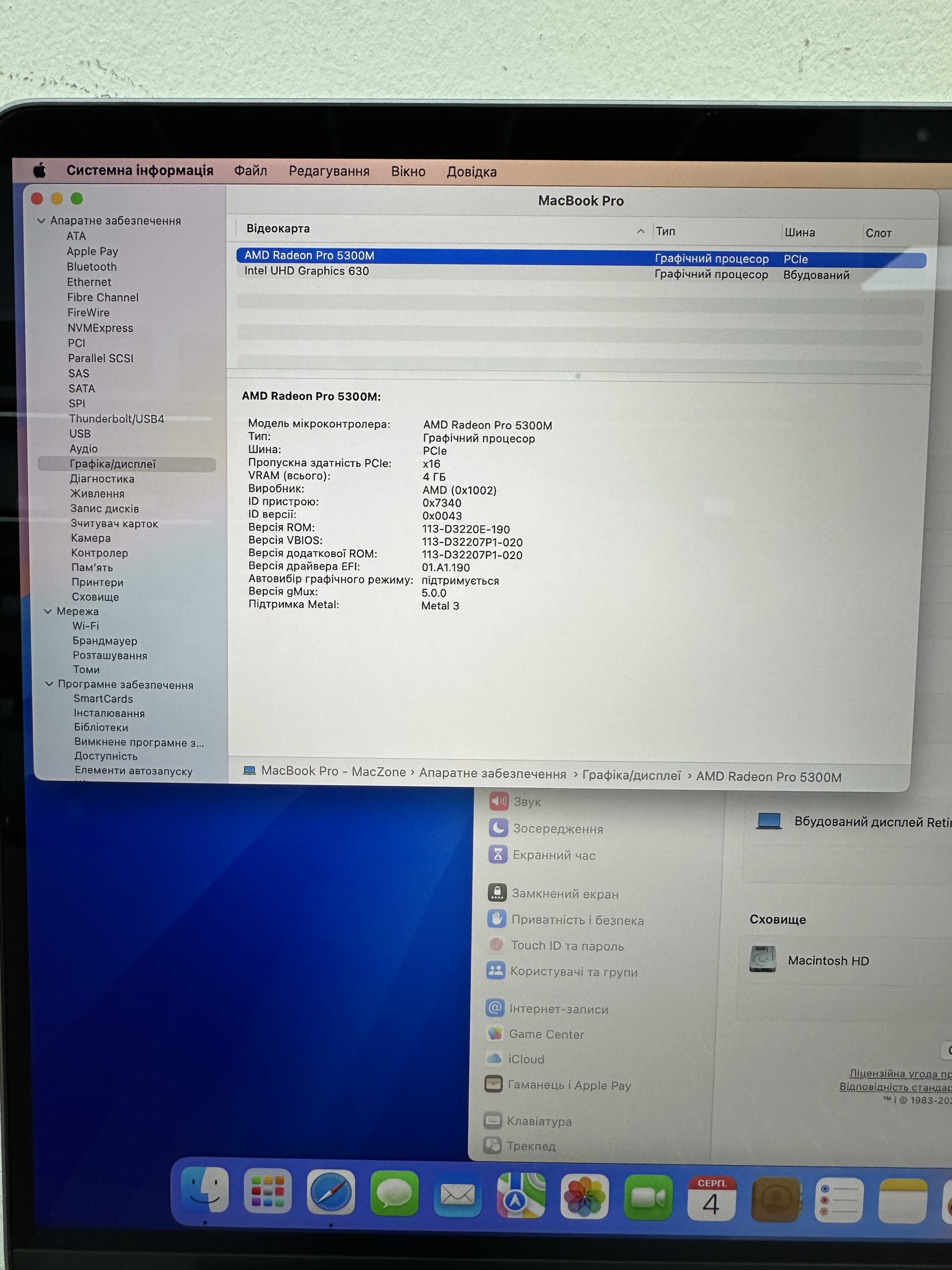The width and height of the screenshot is (952, 1270).
Task: Click the Тип column header
Action: click(665, 231)
